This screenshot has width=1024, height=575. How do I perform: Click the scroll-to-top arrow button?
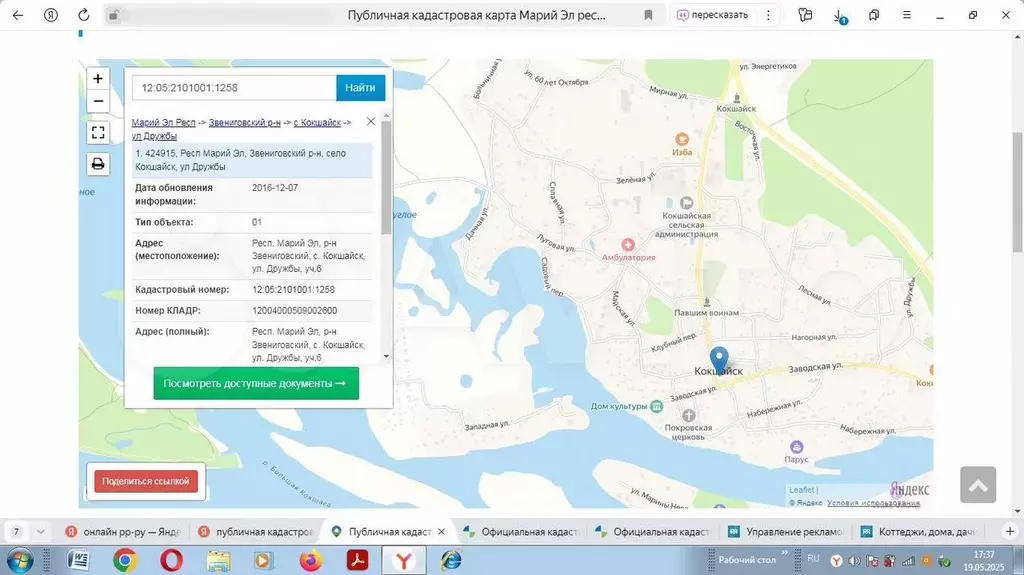pyautogui.click(x=978, y=485)
